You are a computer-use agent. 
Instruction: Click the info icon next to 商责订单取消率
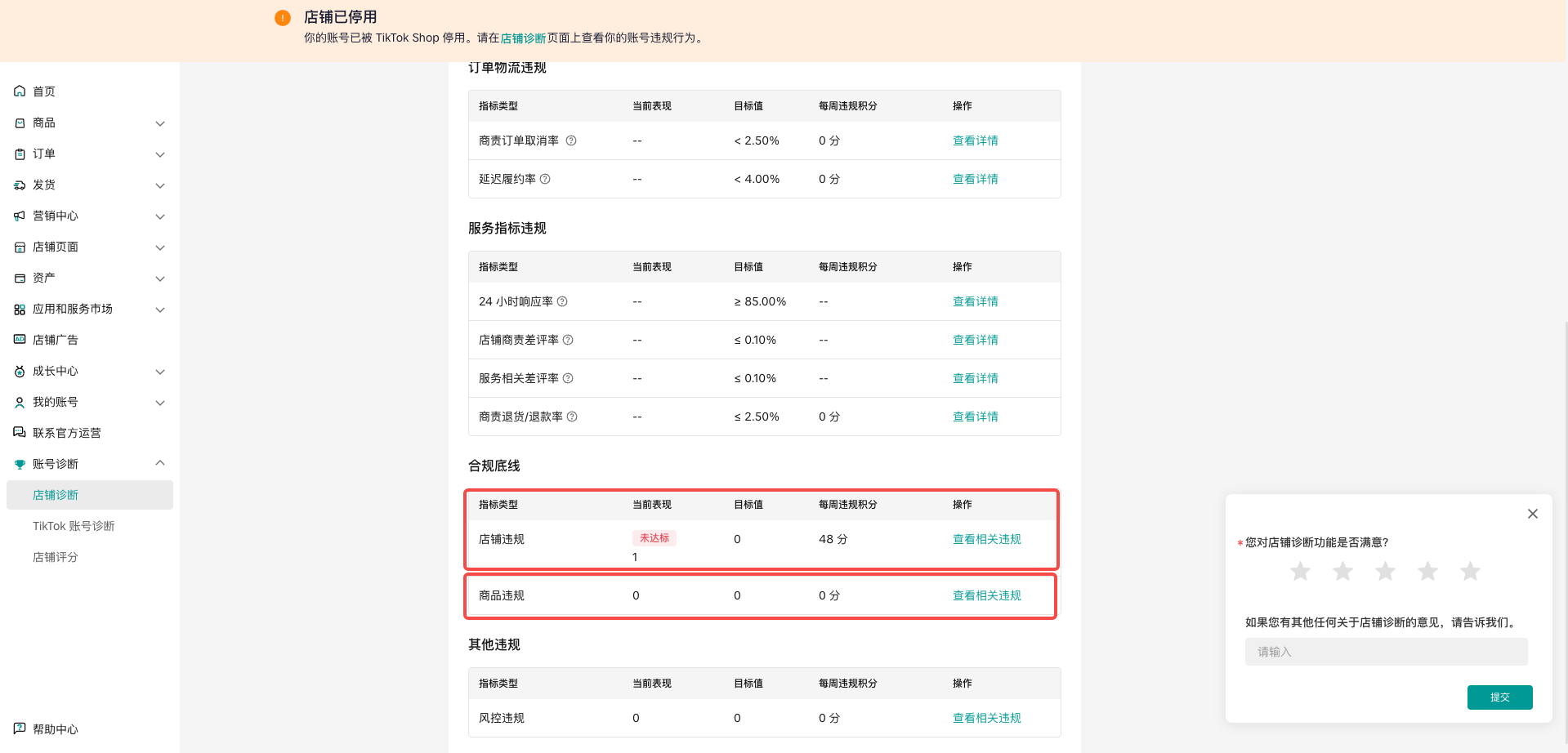pos(571,140)
